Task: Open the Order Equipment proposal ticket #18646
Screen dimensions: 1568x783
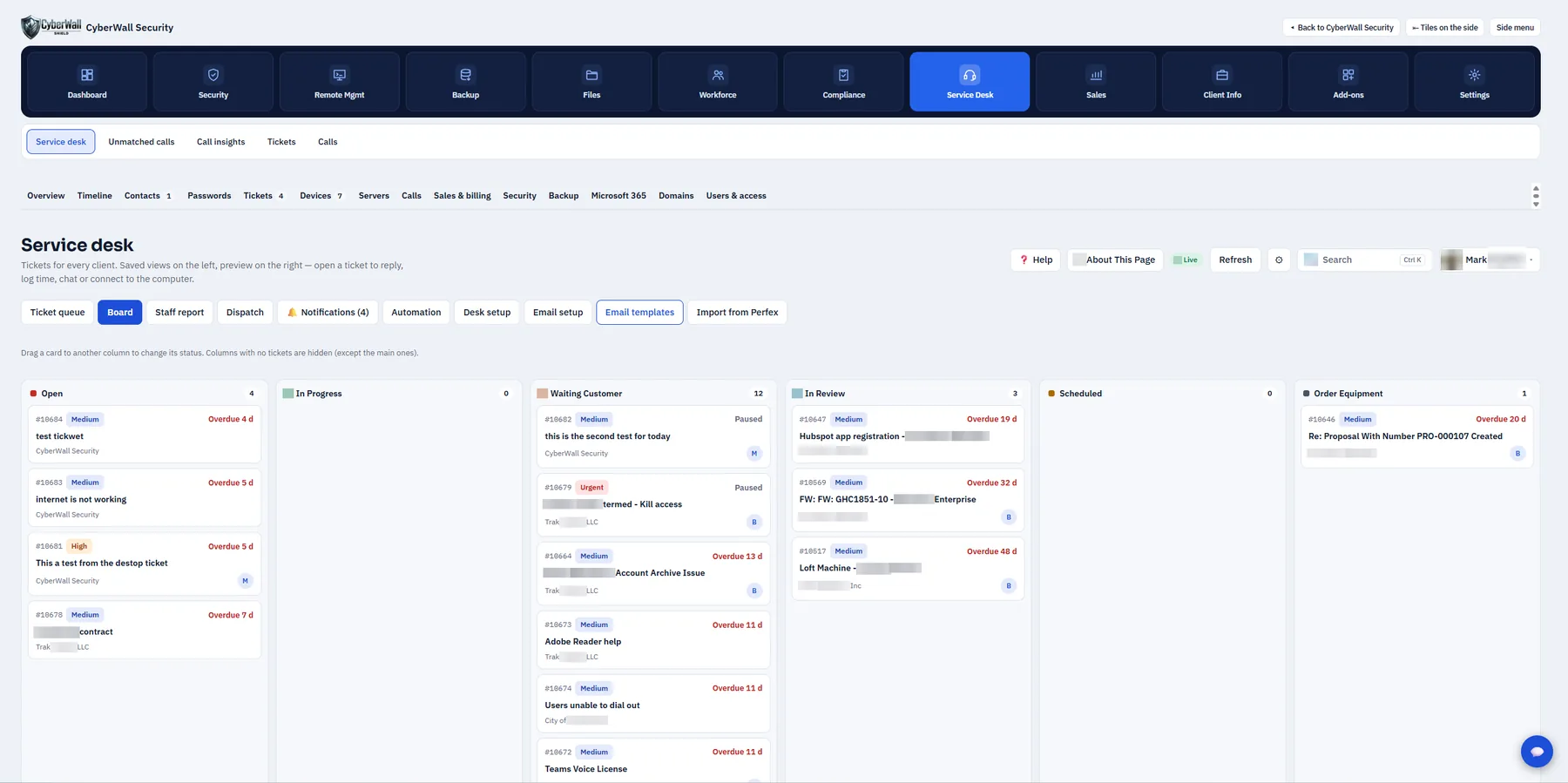Action: click(1416, 437)
